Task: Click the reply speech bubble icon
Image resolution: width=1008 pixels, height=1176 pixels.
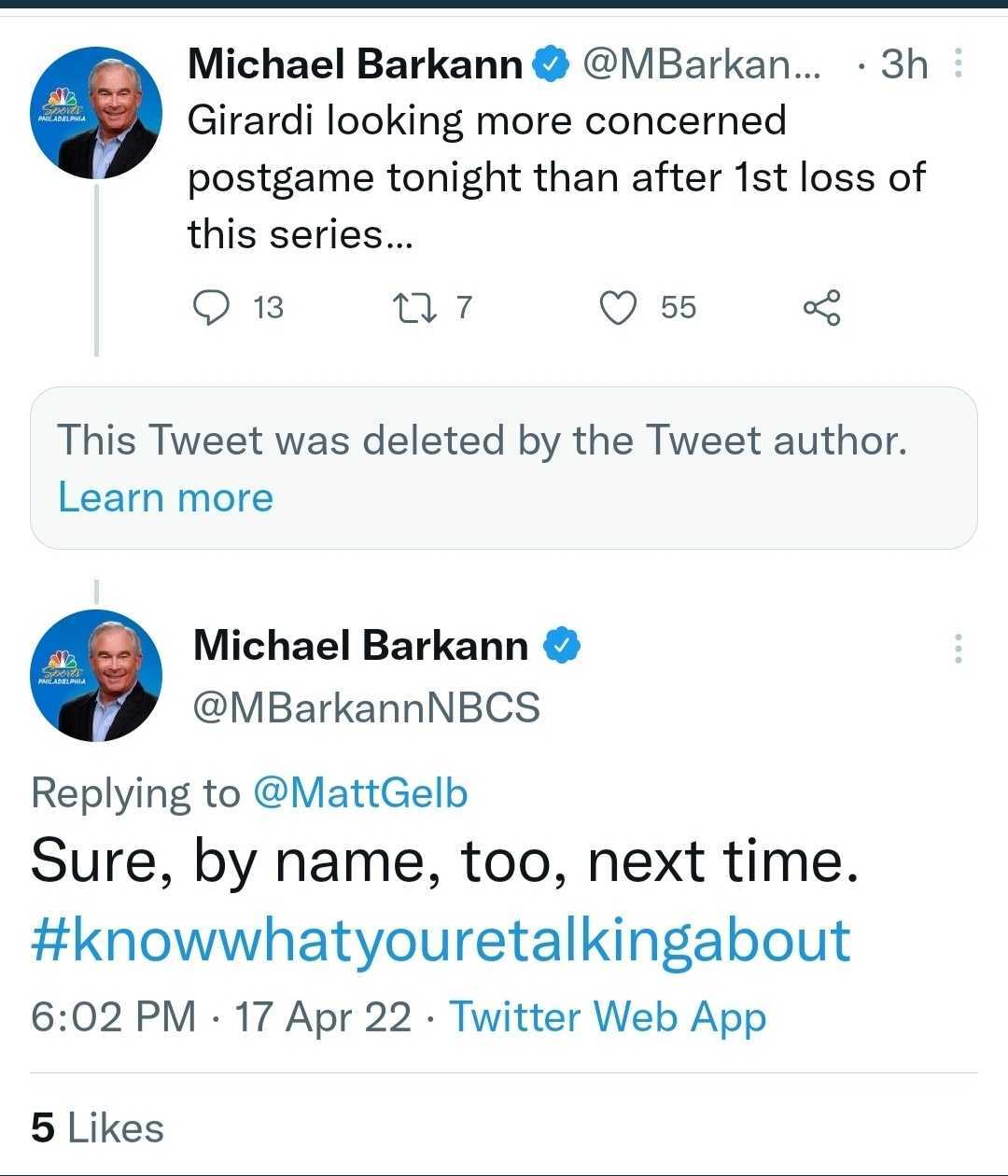Action: pos(211,307)
